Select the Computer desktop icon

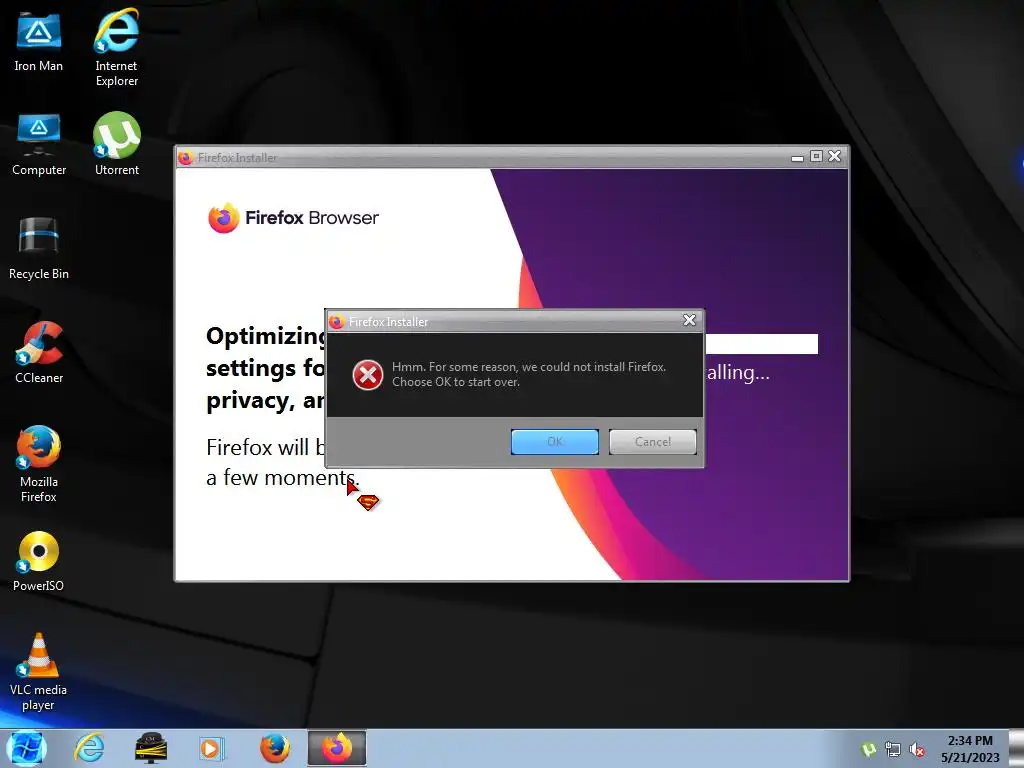pyautogui.click(x=39, y=144)
